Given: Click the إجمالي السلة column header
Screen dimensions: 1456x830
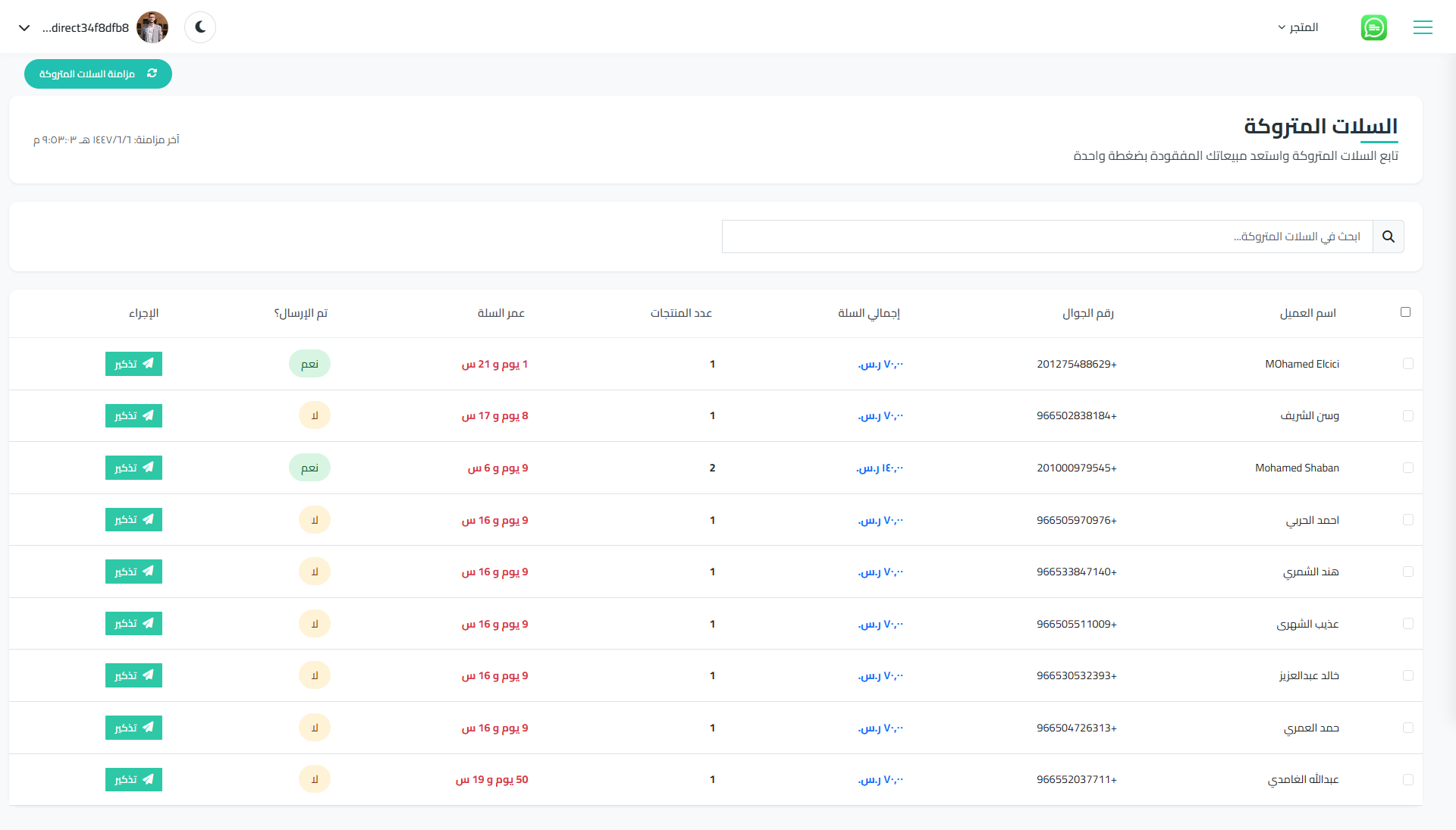Looking at the screenshot, I should point(868,313).
